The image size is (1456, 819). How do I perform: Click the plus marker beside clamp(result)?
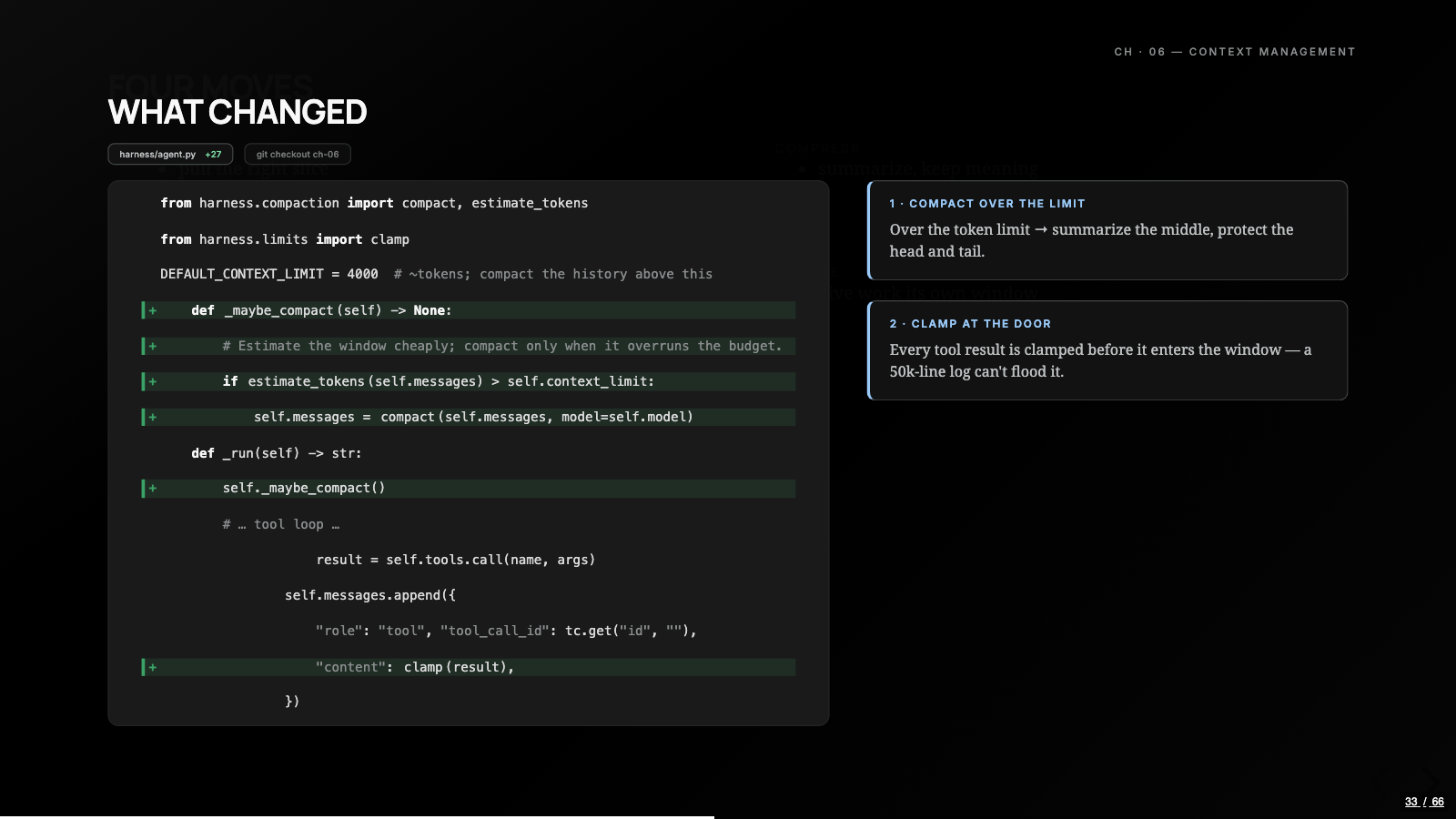tap(153, 667)
